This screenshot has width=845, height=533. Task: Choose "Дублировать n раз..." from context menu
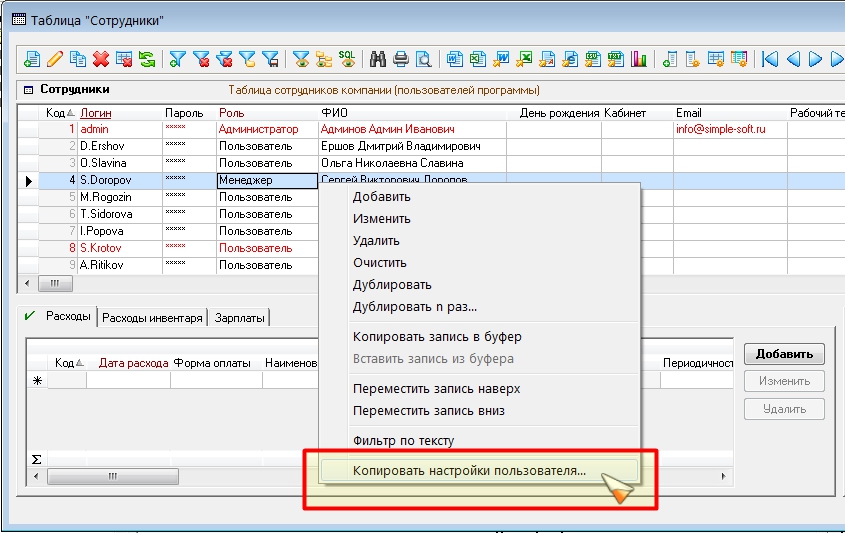415,307
